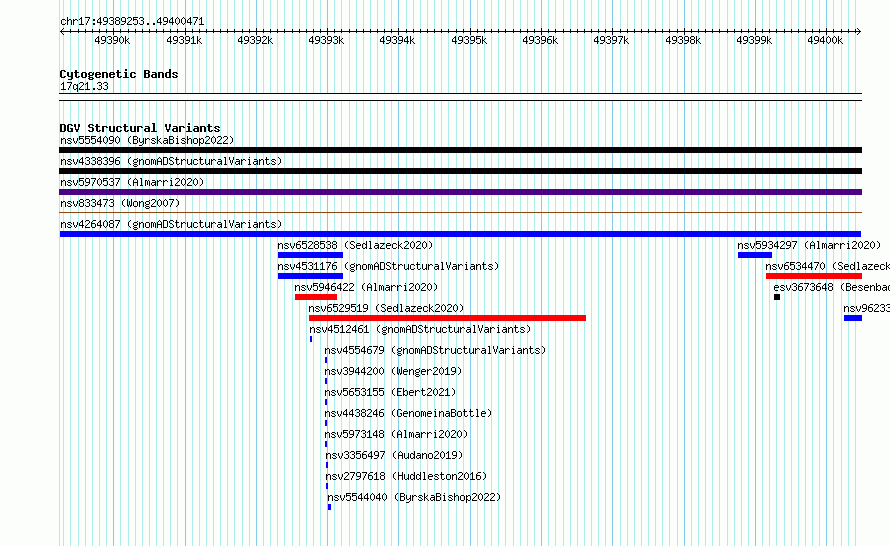Click the DGV Structural Variants track title
Screen dimensions: 890x546
pyautogui.click(x=140, y=128)
